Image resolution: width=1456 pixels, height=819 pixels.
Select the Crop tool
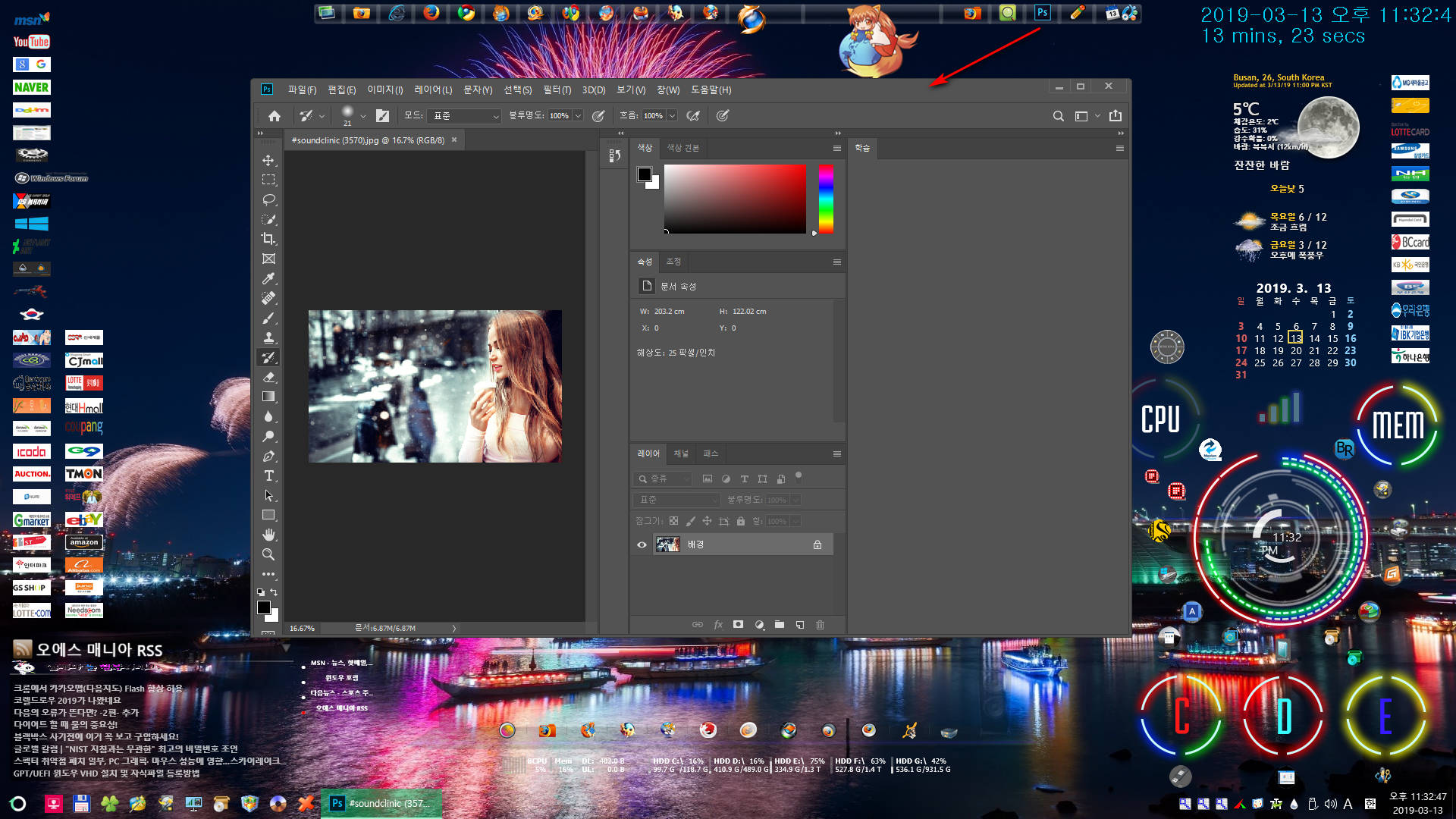(x=268, y=239)
